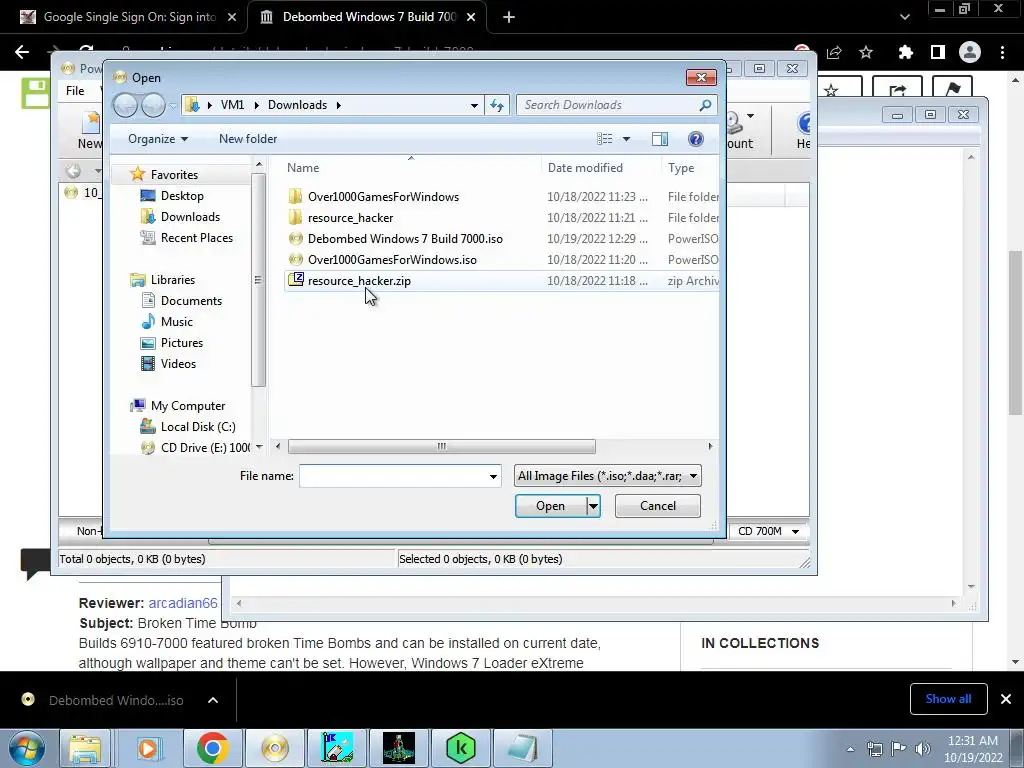Viewport: 1024px width, 768px height.
Task: Close the Chrome downloads bar
Action: 1006,699
